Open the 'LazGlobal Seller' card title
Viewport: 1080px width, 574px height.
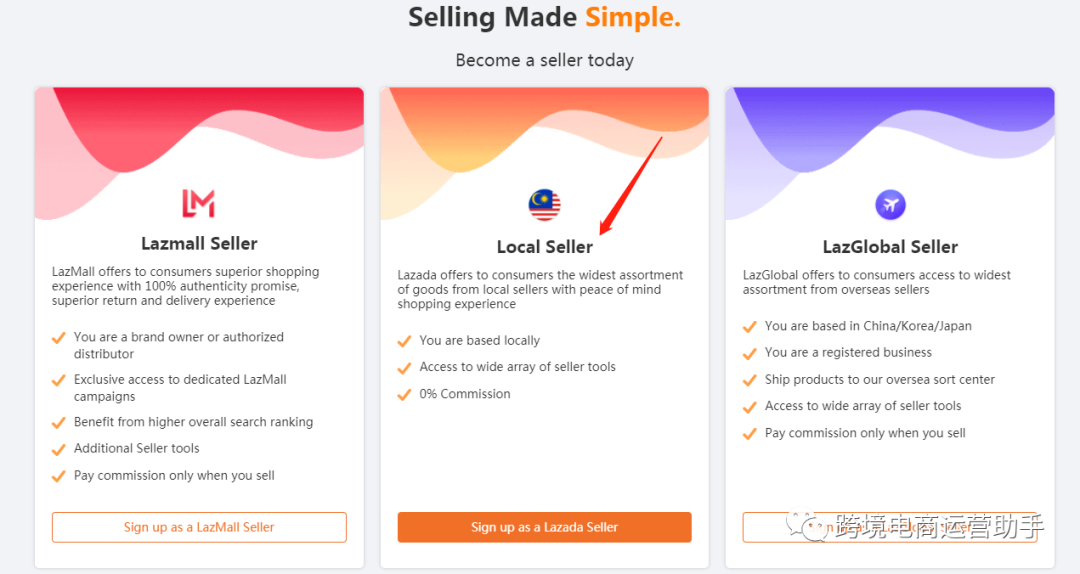tap(890, 247)
